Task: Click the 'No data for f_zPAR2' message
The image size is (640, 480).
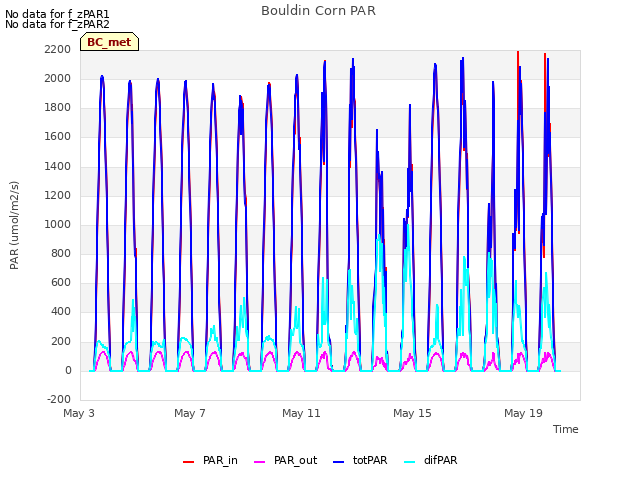Action: (x=57, y=24)
